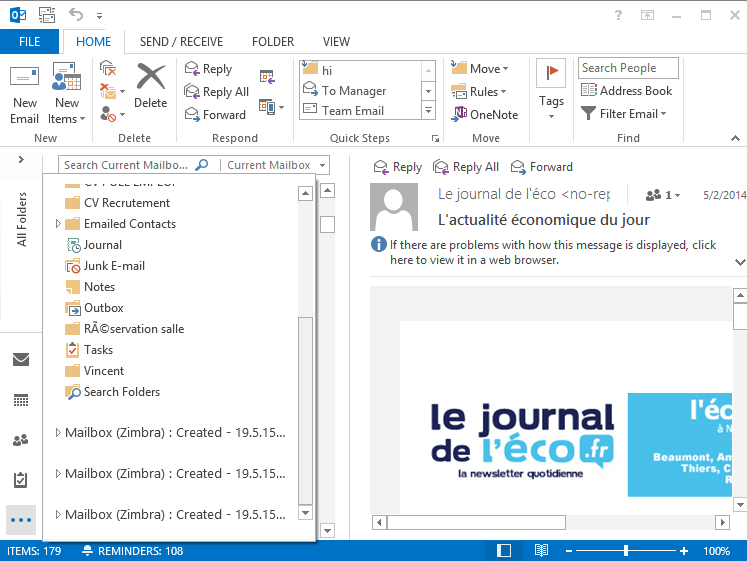Reply from the reading pane
This screenshot has width=747, height=561.
pyautogui.click(x=398, y=167)
